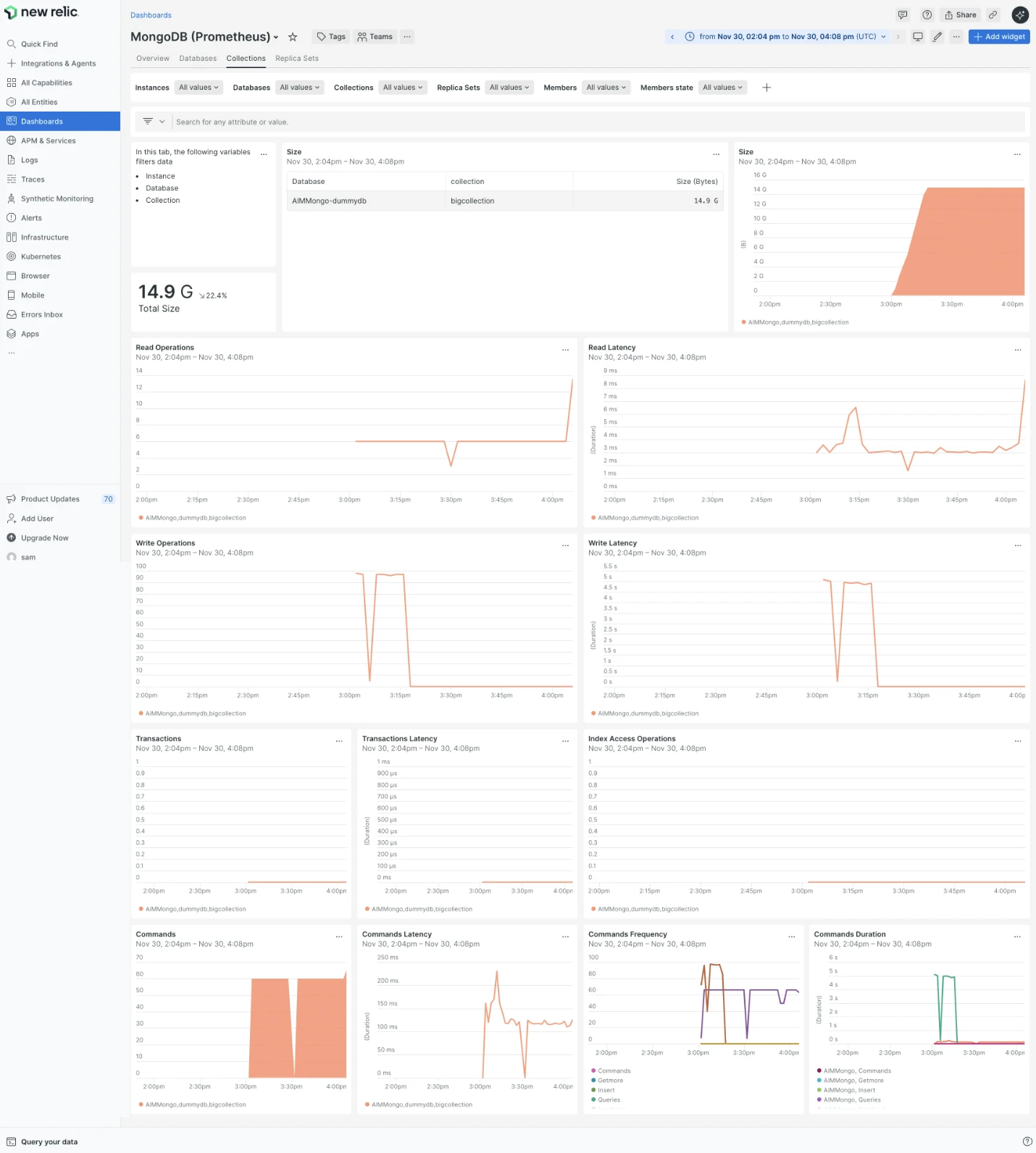Open Size table widget menu
The width and height of the screenshot is (1036, 1153).
pos(717,154)
